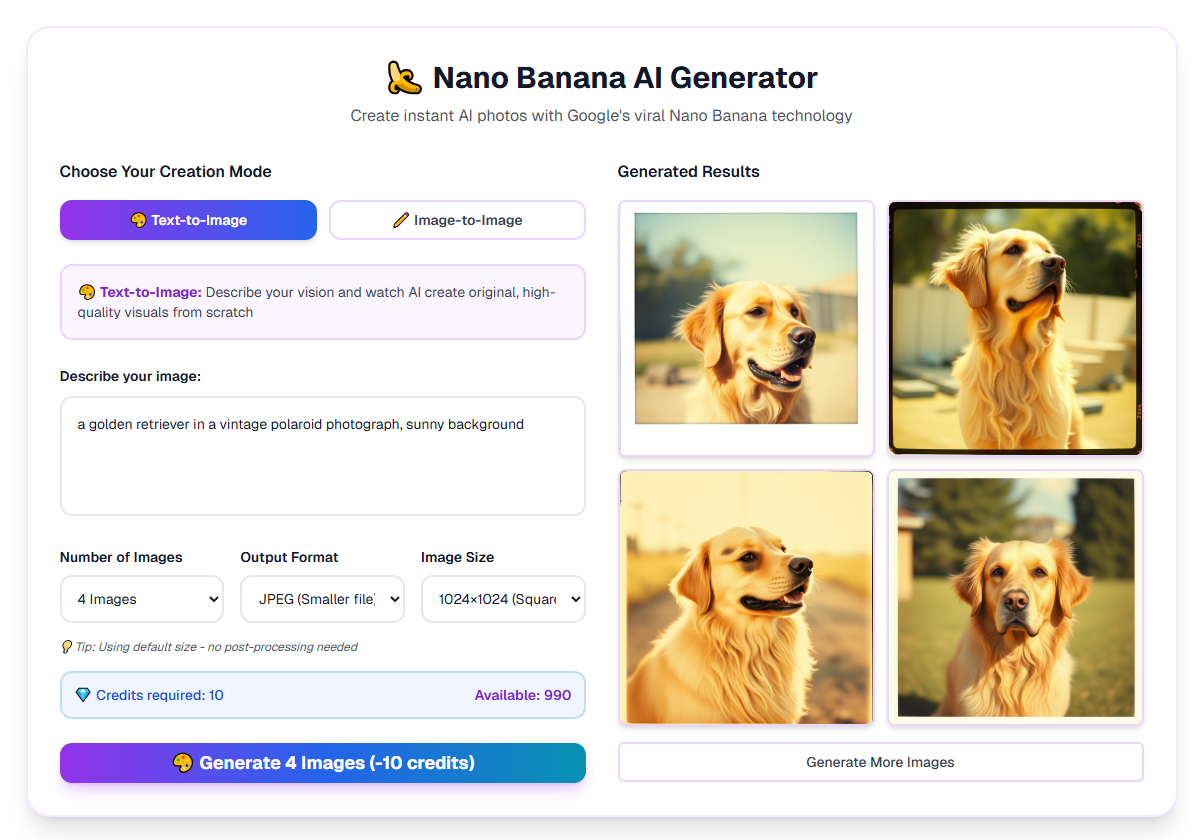1200x840 pixels.
Task: Click the Available: 990 credits text
Action: coord(522,695)
